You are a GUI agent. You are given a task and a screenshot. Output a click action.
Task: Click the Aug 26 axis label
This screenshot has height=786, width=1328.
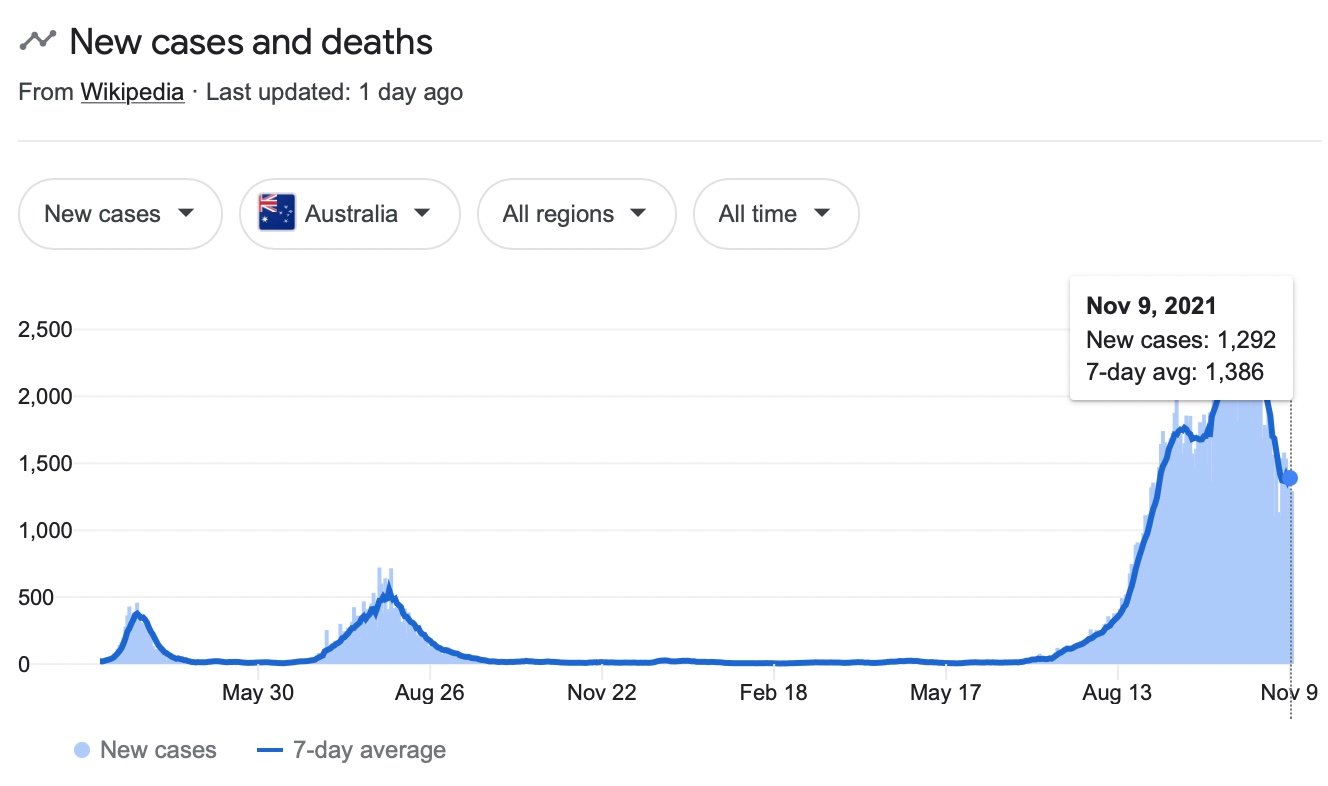pyautogui.click(x=429, y=693)
